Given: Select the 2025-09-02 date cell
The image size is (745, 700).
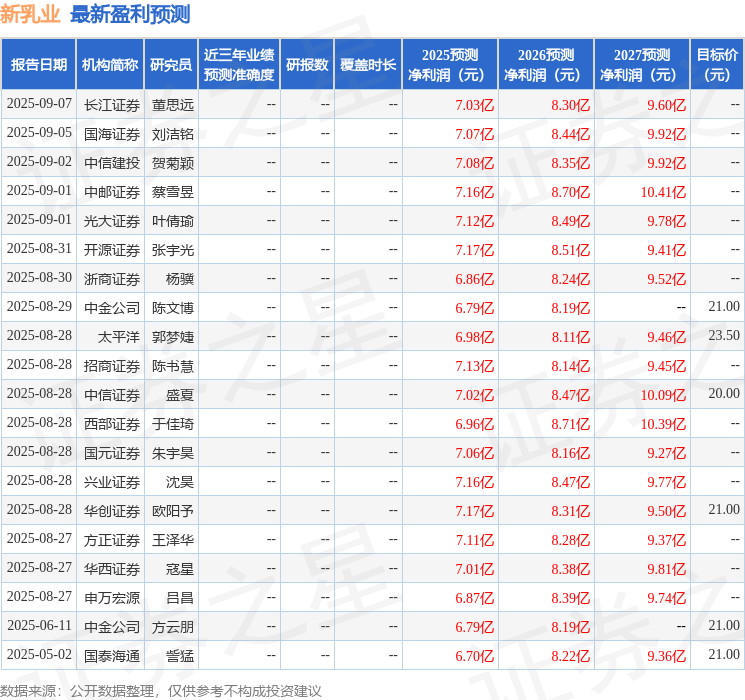Looking at the screenshot, I should [39, 162].
